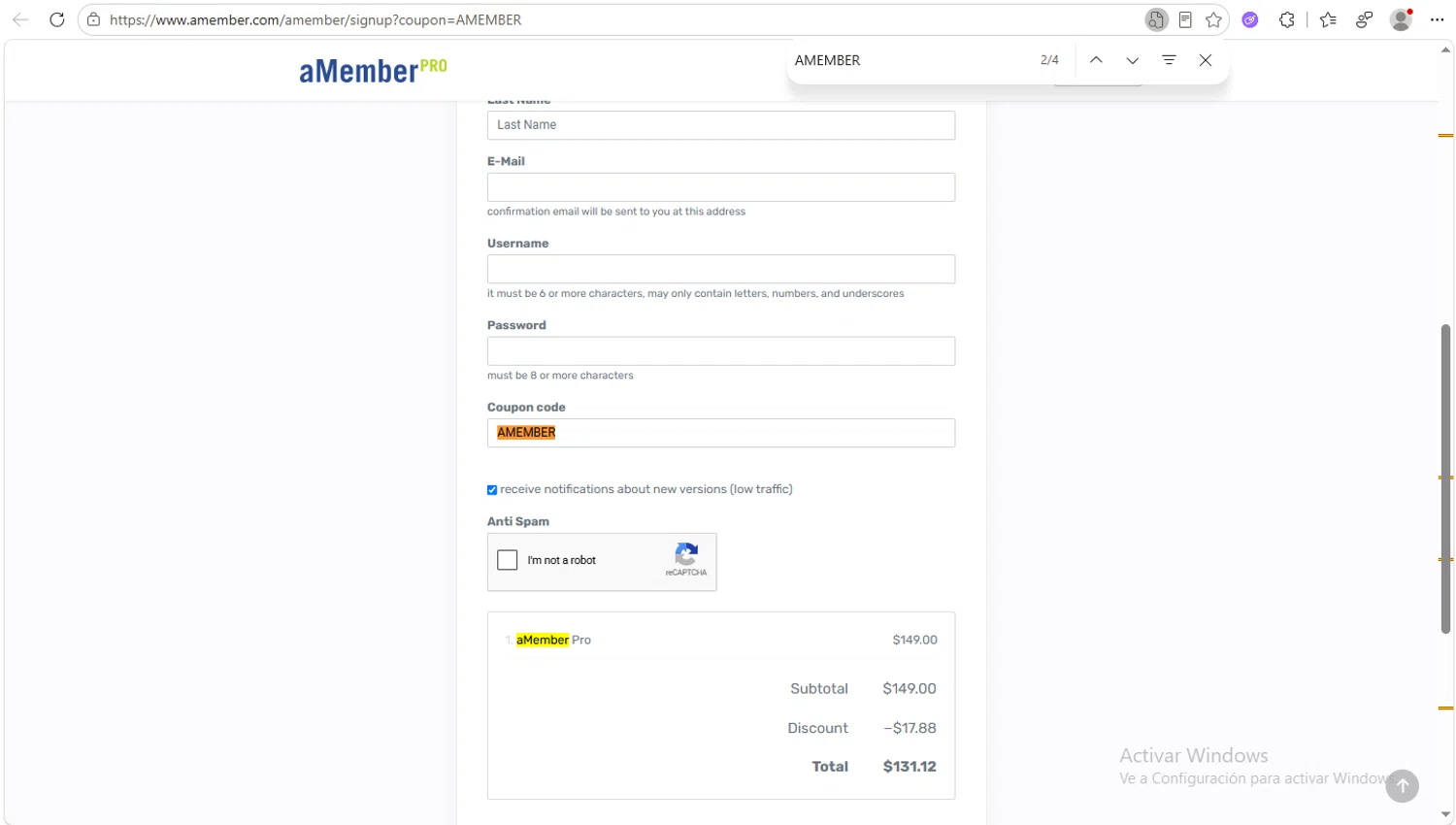Click the scroll to top arrow button
Screen dimensions: 1456x825
pos(1403,786)
